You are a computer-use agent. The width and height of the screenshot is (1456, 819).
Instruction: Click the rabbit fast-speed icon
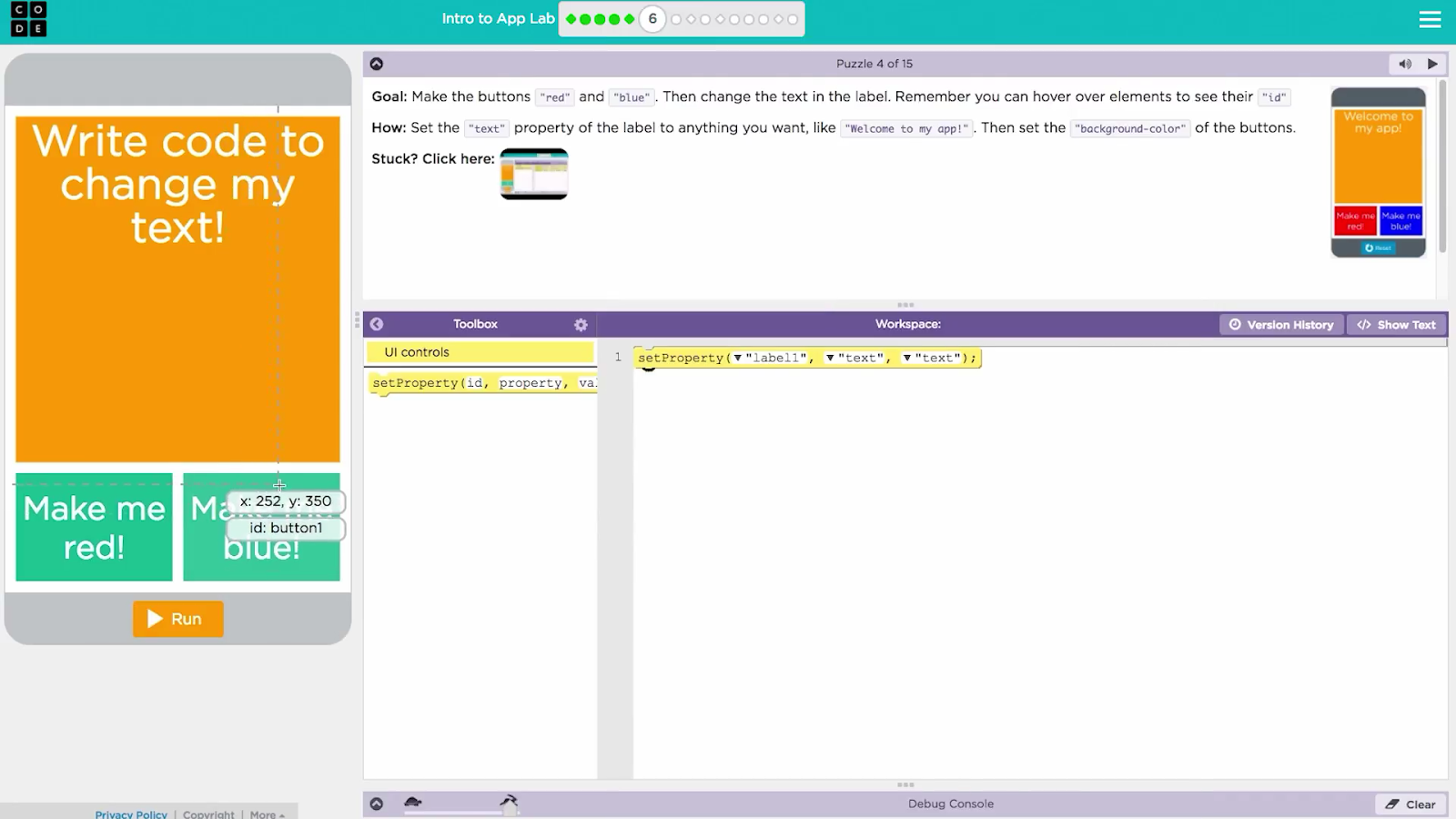(509, 801)
